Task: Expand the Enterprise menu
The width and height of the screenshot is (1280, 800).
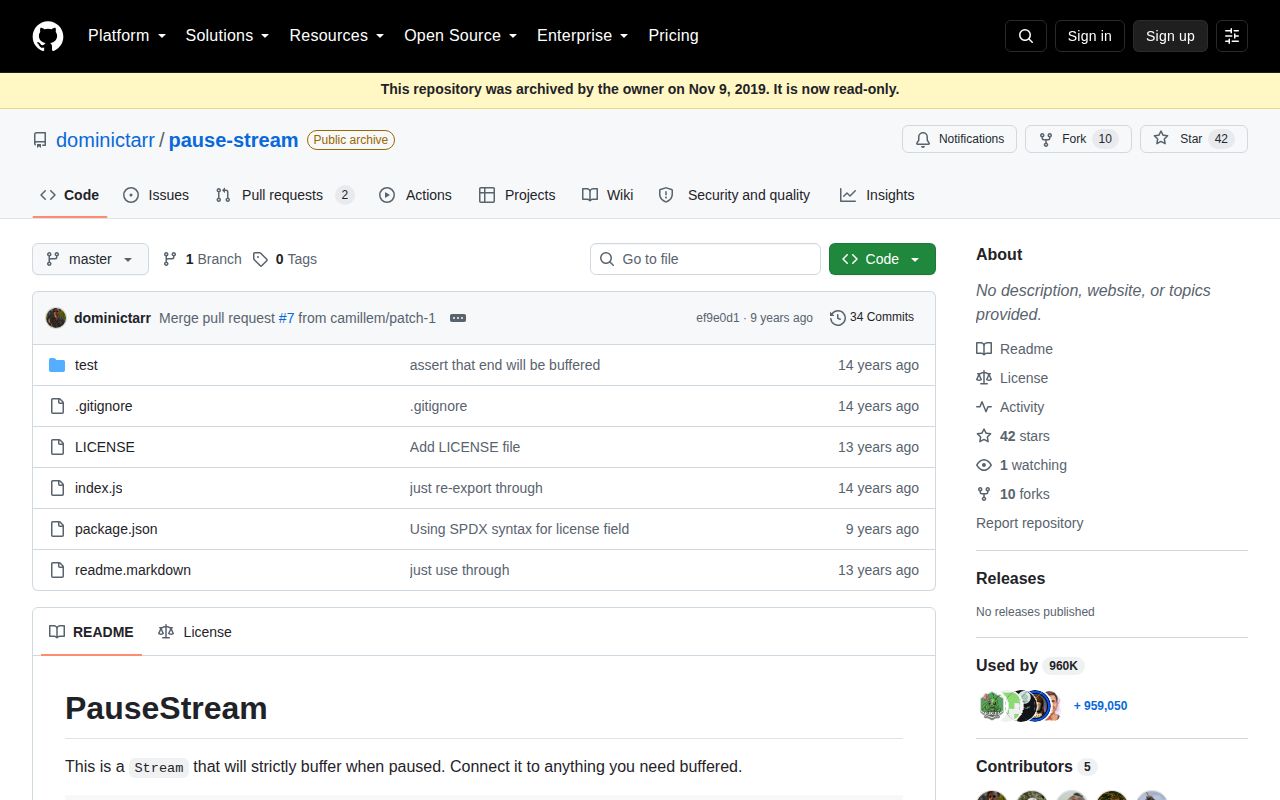Action: (583, 36)
